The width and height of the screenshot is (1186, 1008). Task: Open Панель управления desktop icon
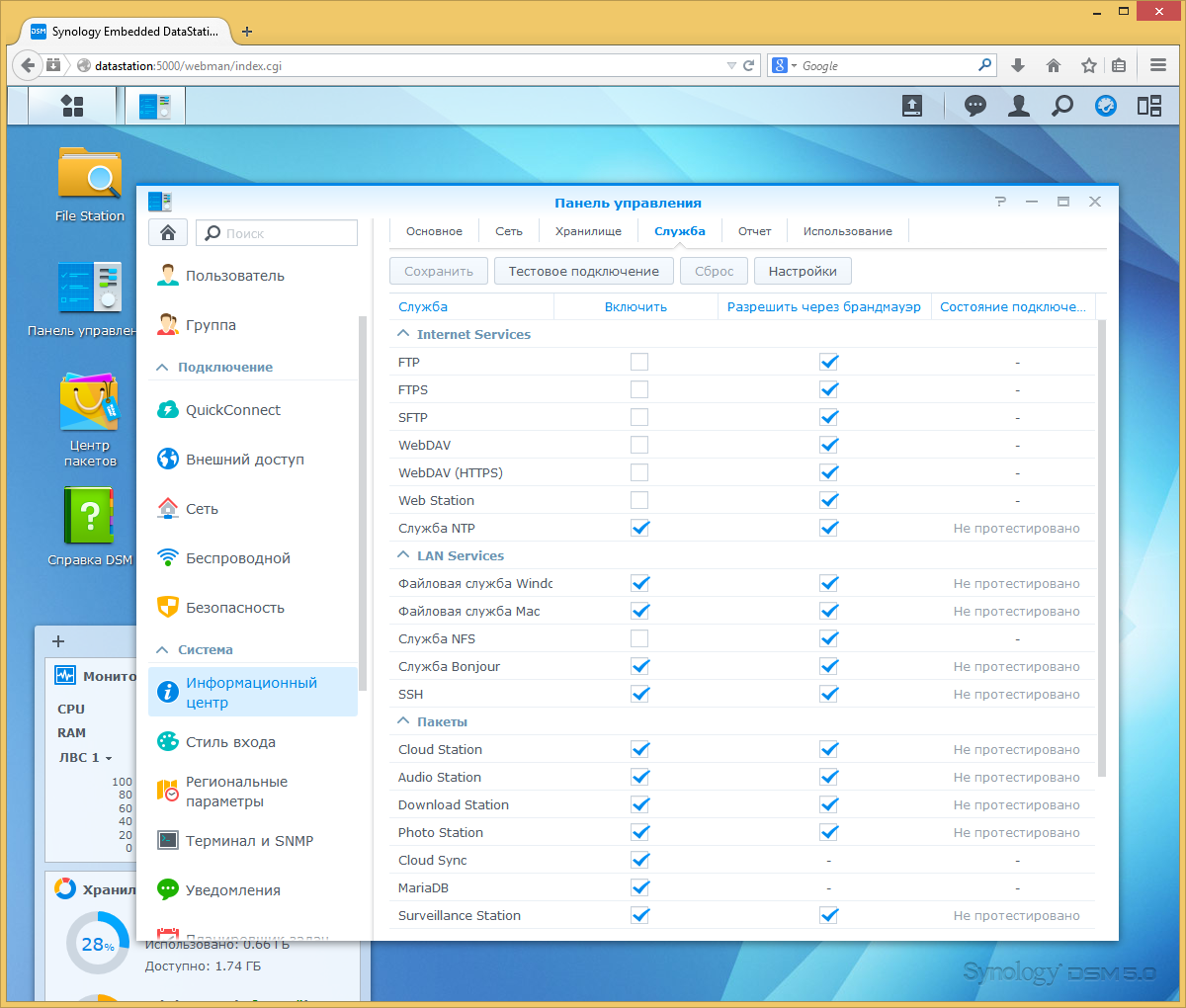click(90, 298)
